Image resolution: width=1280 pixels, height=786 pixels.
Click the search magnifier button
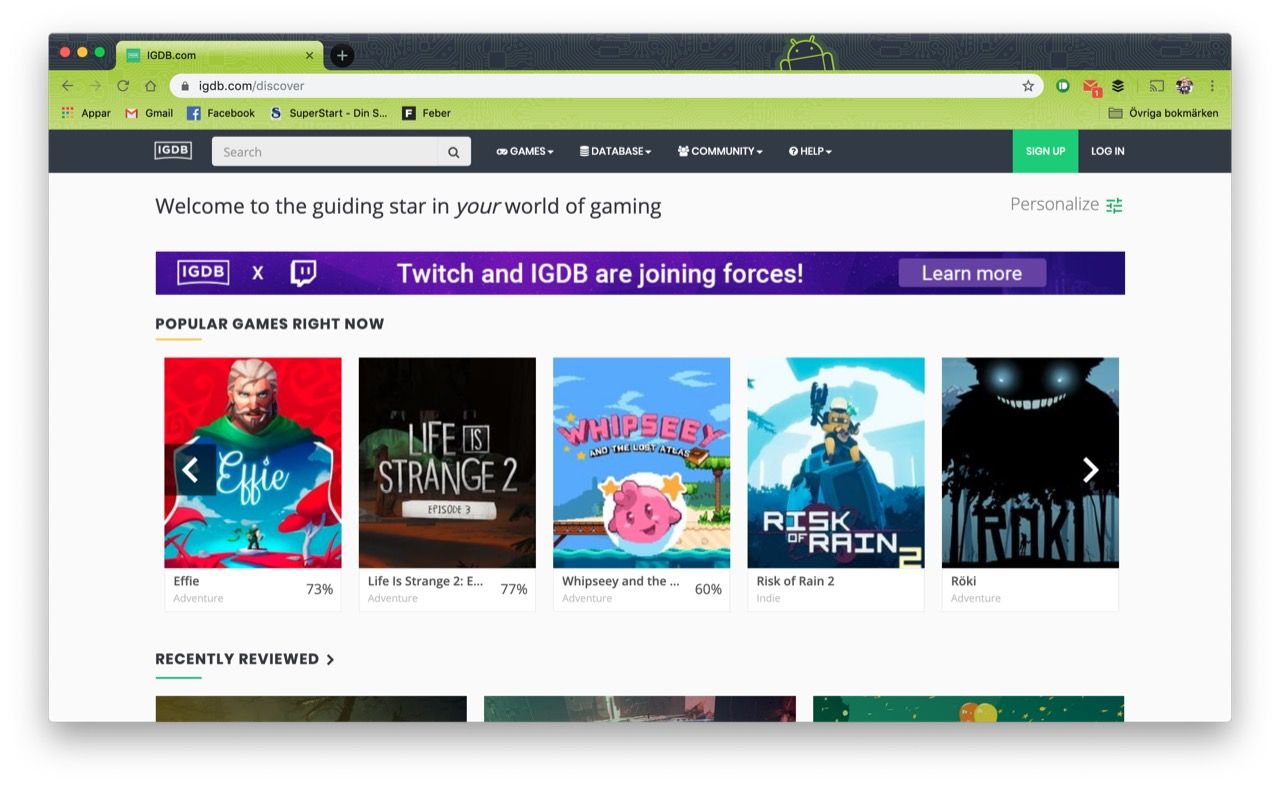(x=454, y=152)
